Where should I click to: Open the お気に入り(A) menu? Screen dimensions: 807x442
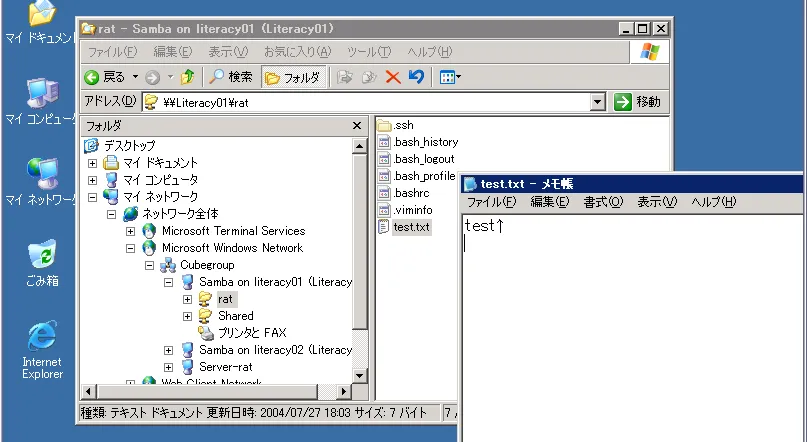point(297,52)
